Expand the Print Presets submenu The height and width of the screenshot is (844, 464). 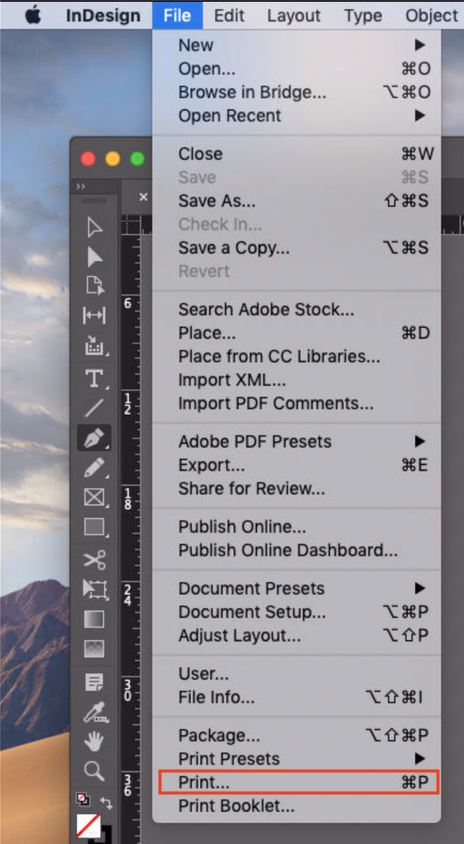[420, 759]
